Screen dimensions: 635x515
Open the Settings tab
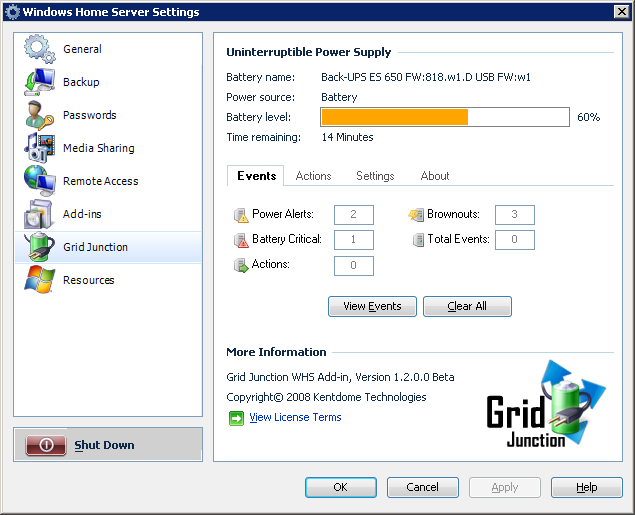coord(375,176)
